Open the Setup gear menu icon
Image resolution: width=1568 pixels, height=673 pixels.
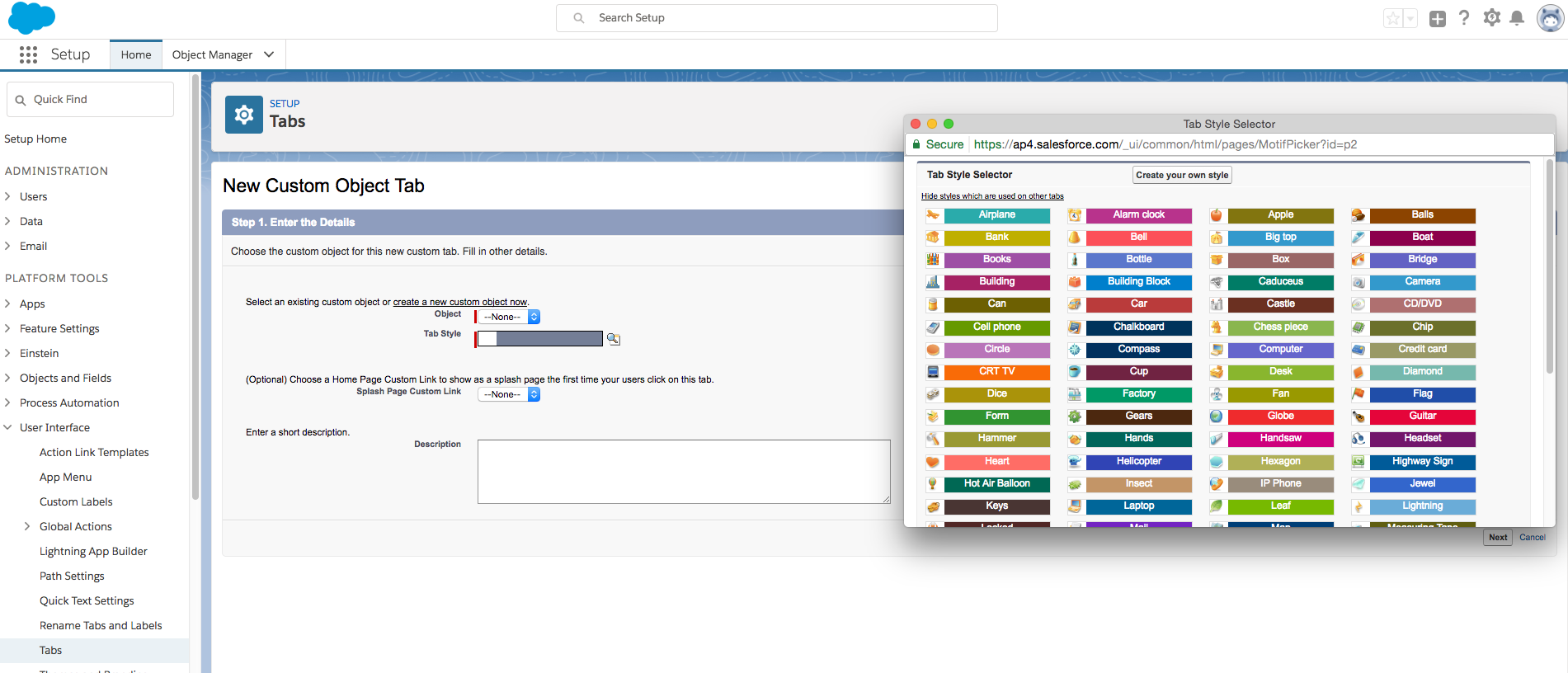pos(1491,17)
